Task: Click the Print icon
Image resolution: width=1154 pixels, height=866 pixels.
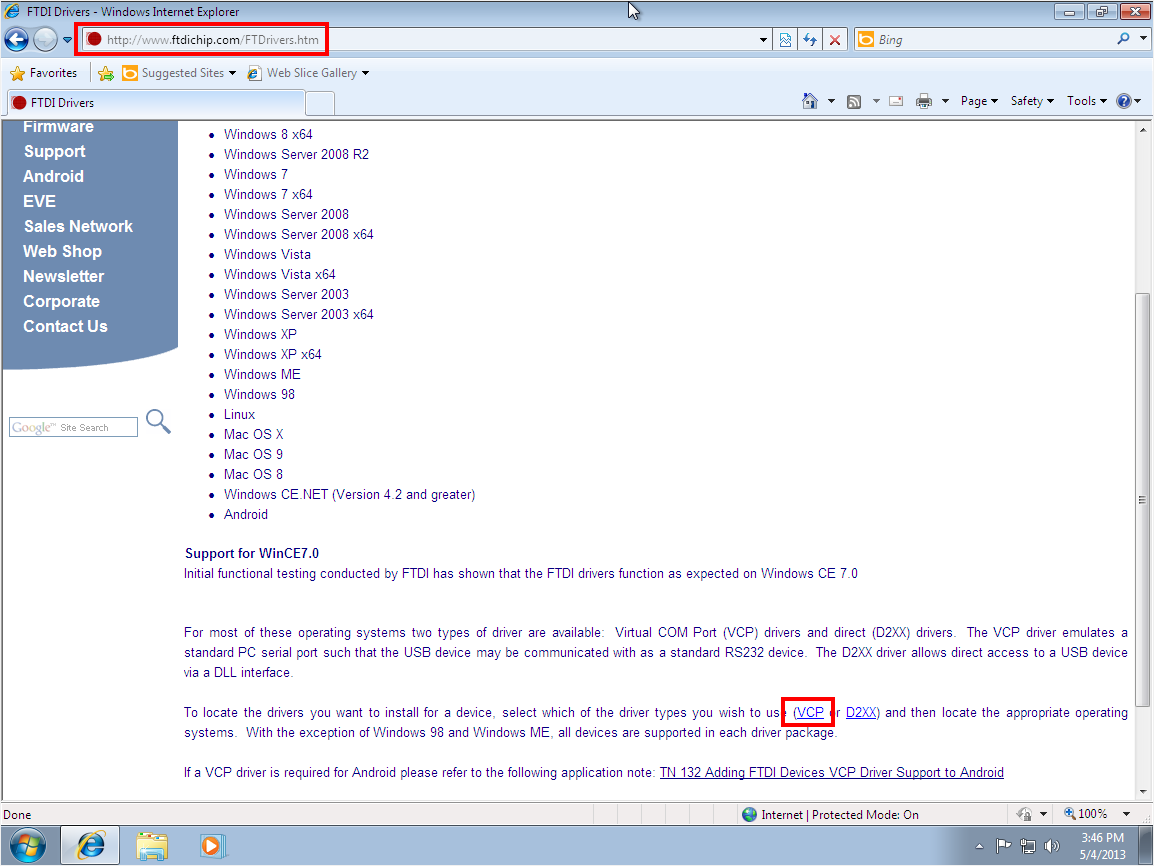Action: 924,102
